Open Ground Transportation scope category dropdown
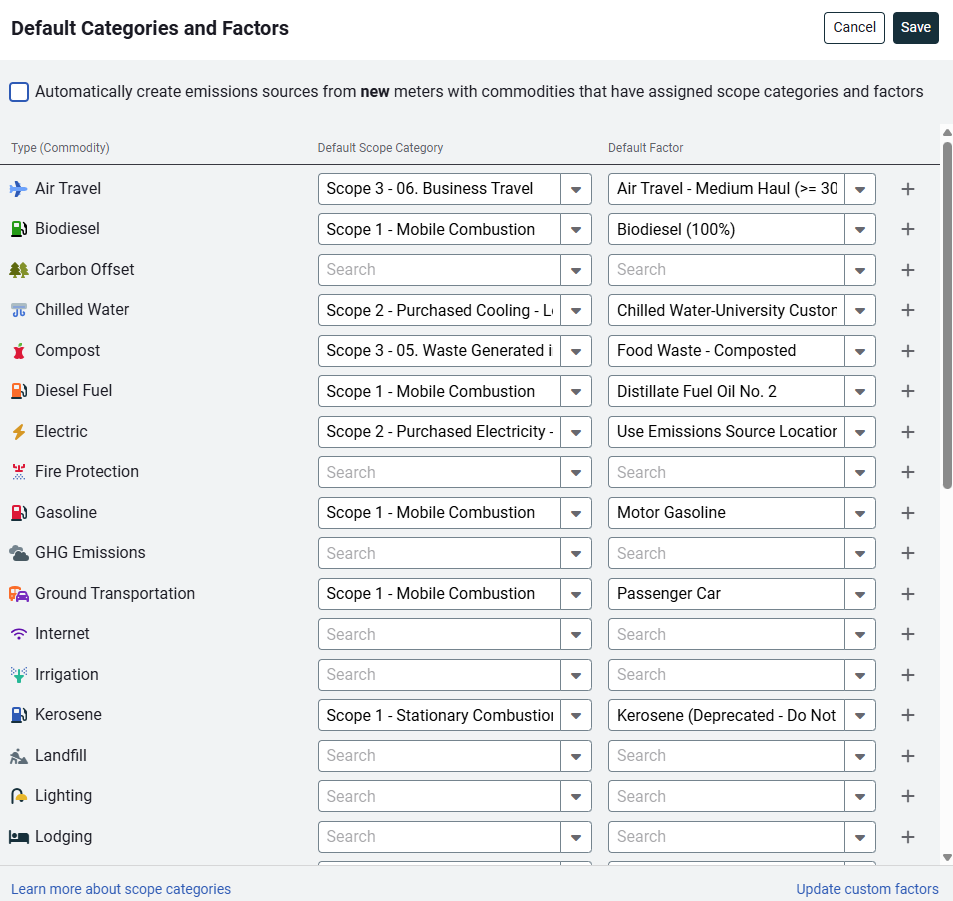Viewport: 953px width, 901px height. coord(576,594)
